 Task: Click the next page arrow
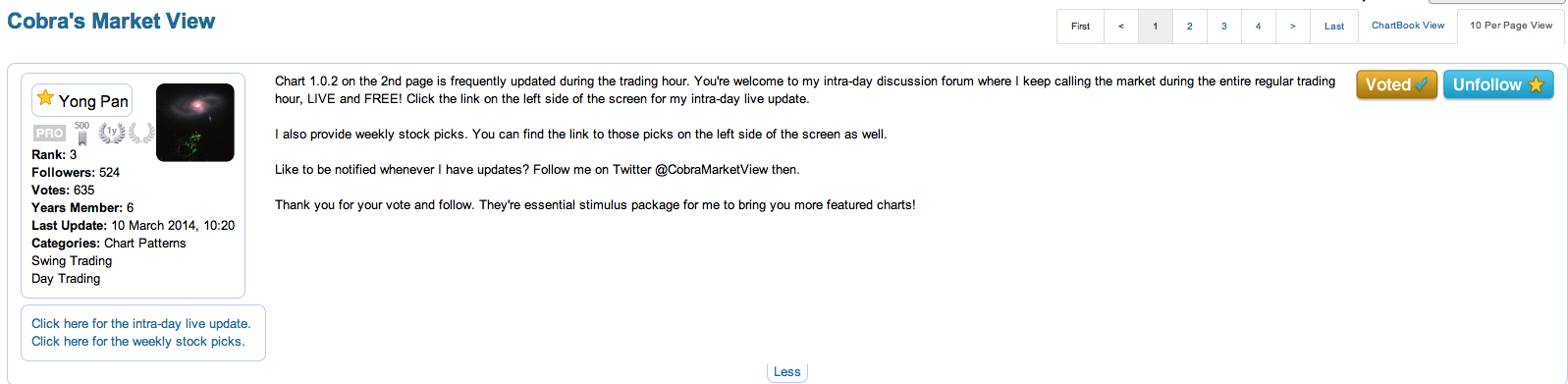[1293, 27]
